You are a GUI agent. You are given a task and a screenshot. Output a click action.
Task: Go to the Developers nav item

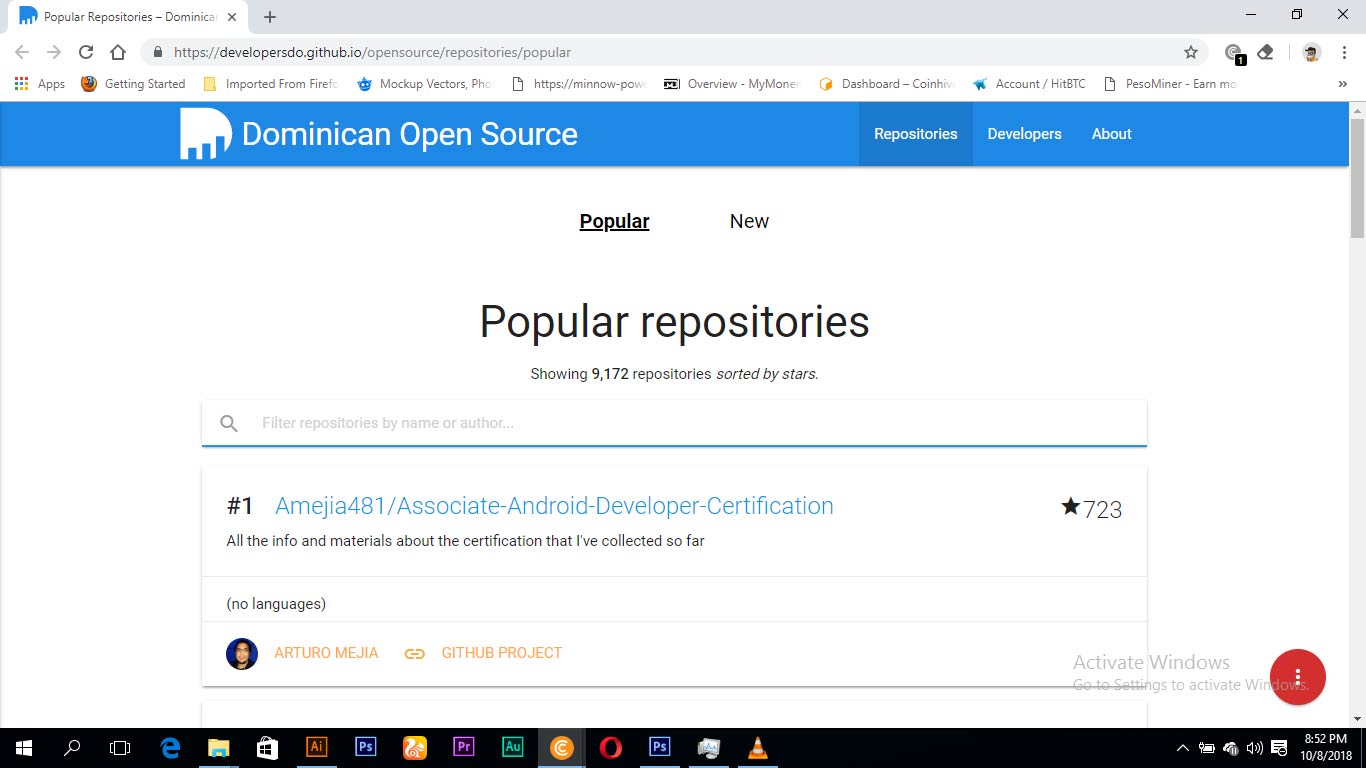pyautogui.click(x=1025, y=134)
